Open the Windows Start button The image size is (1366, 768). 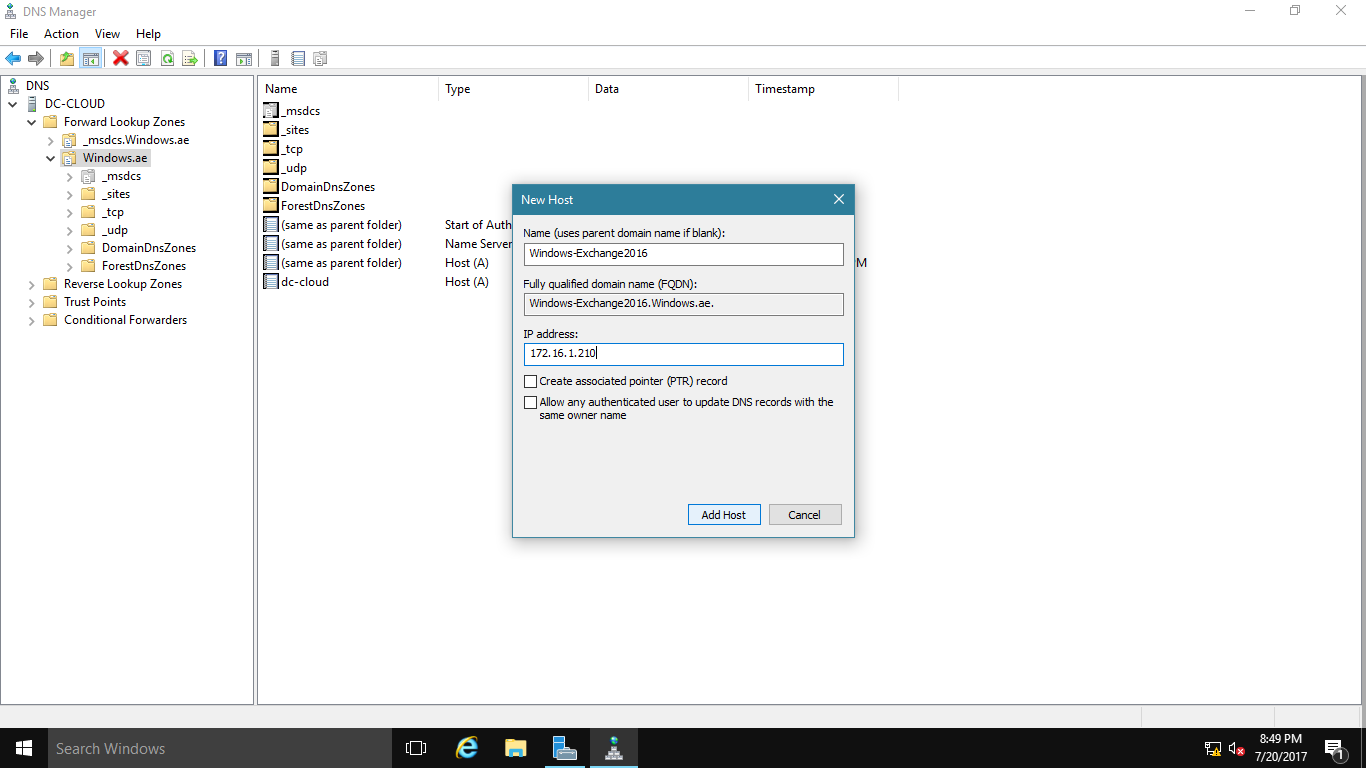(x=24, y=748)
